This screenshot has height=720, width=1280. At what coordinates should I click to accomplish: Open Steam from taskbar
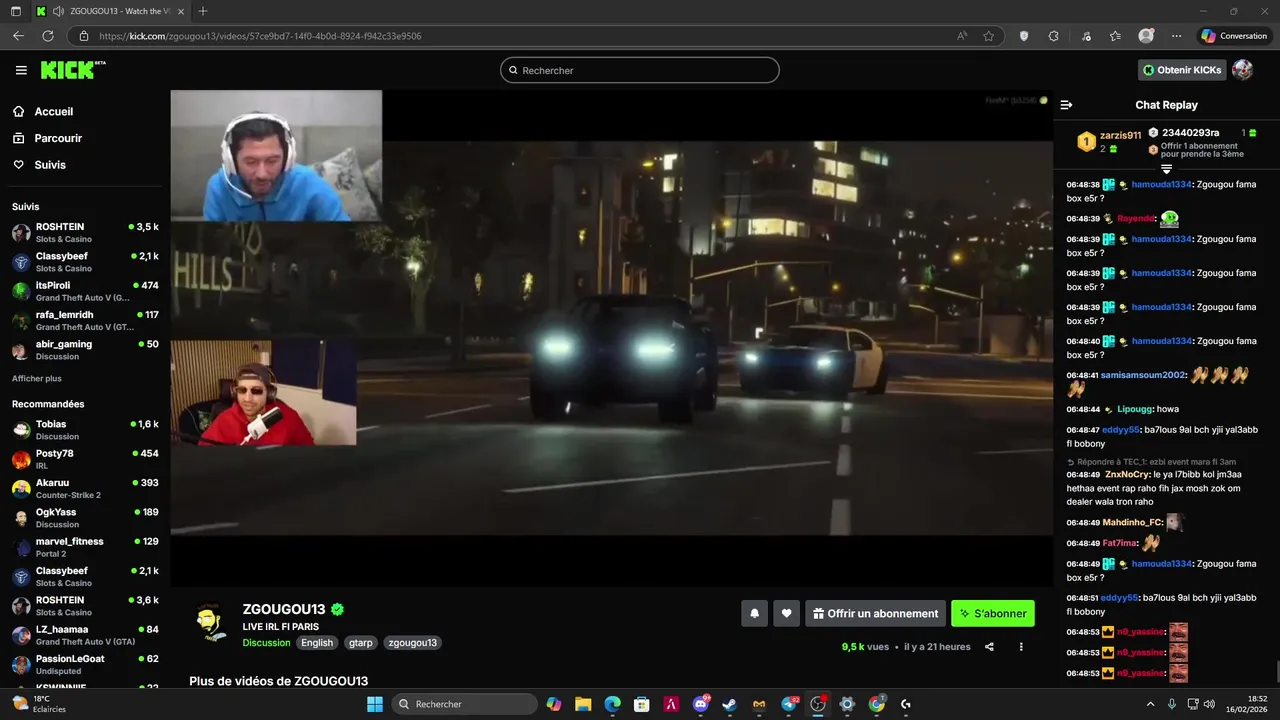click(730, 704)
